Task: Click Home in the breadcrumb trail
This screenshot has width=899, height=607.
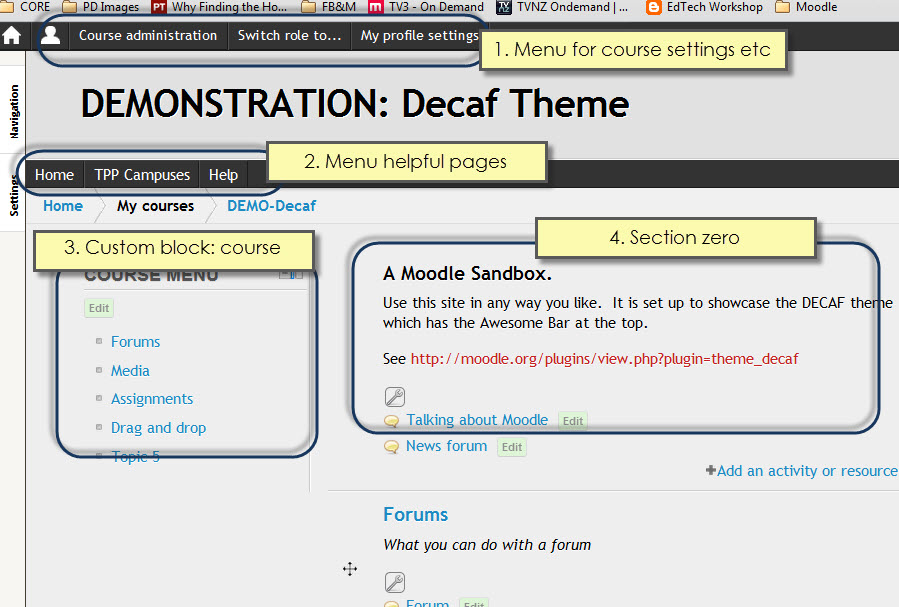Action: (x=63, y=206)
